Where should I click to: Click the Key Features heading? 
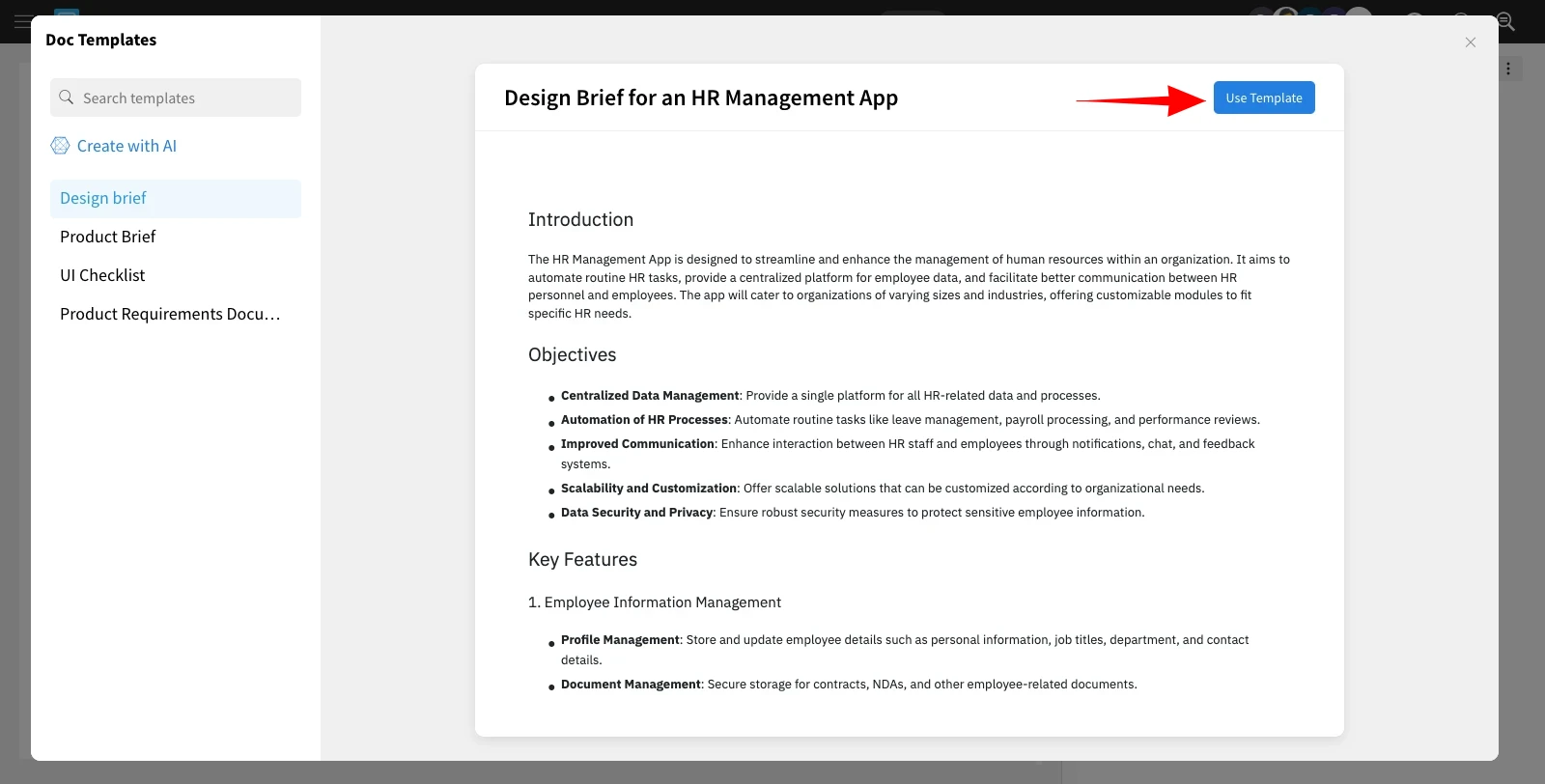582,559
